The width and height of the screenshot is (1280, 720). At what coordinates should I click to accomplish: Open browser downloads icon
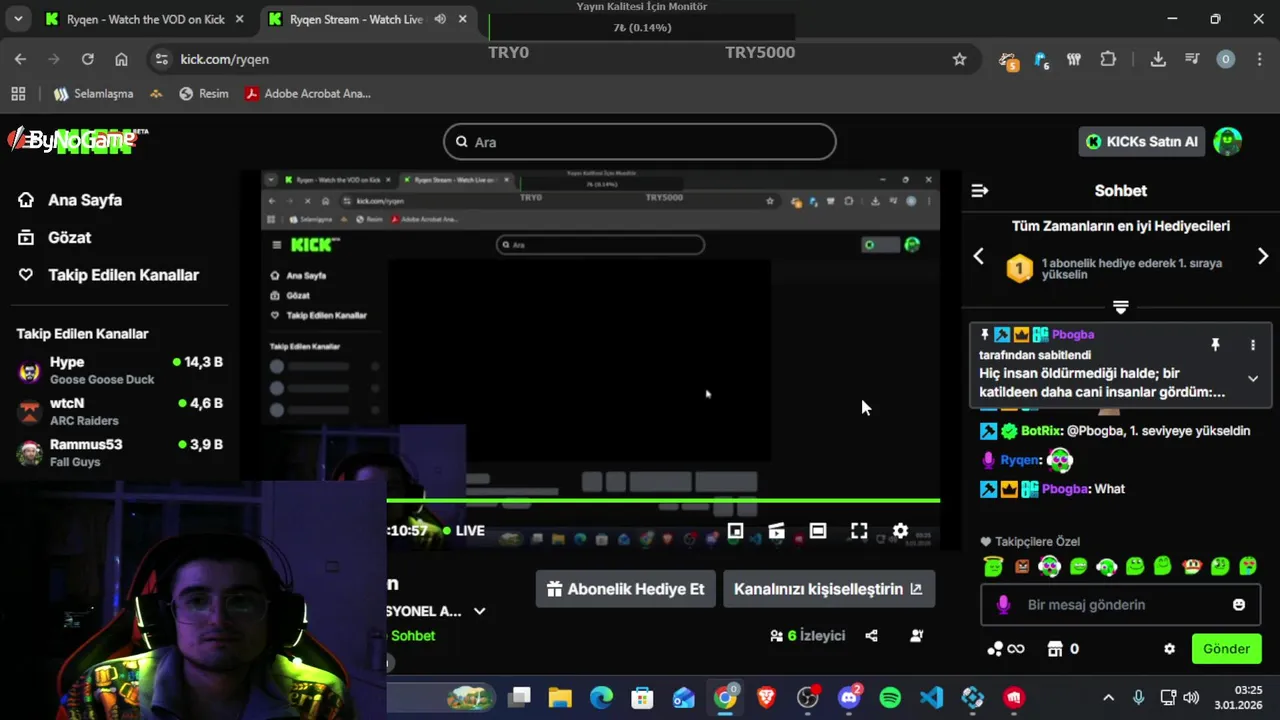pos(1158,59)
